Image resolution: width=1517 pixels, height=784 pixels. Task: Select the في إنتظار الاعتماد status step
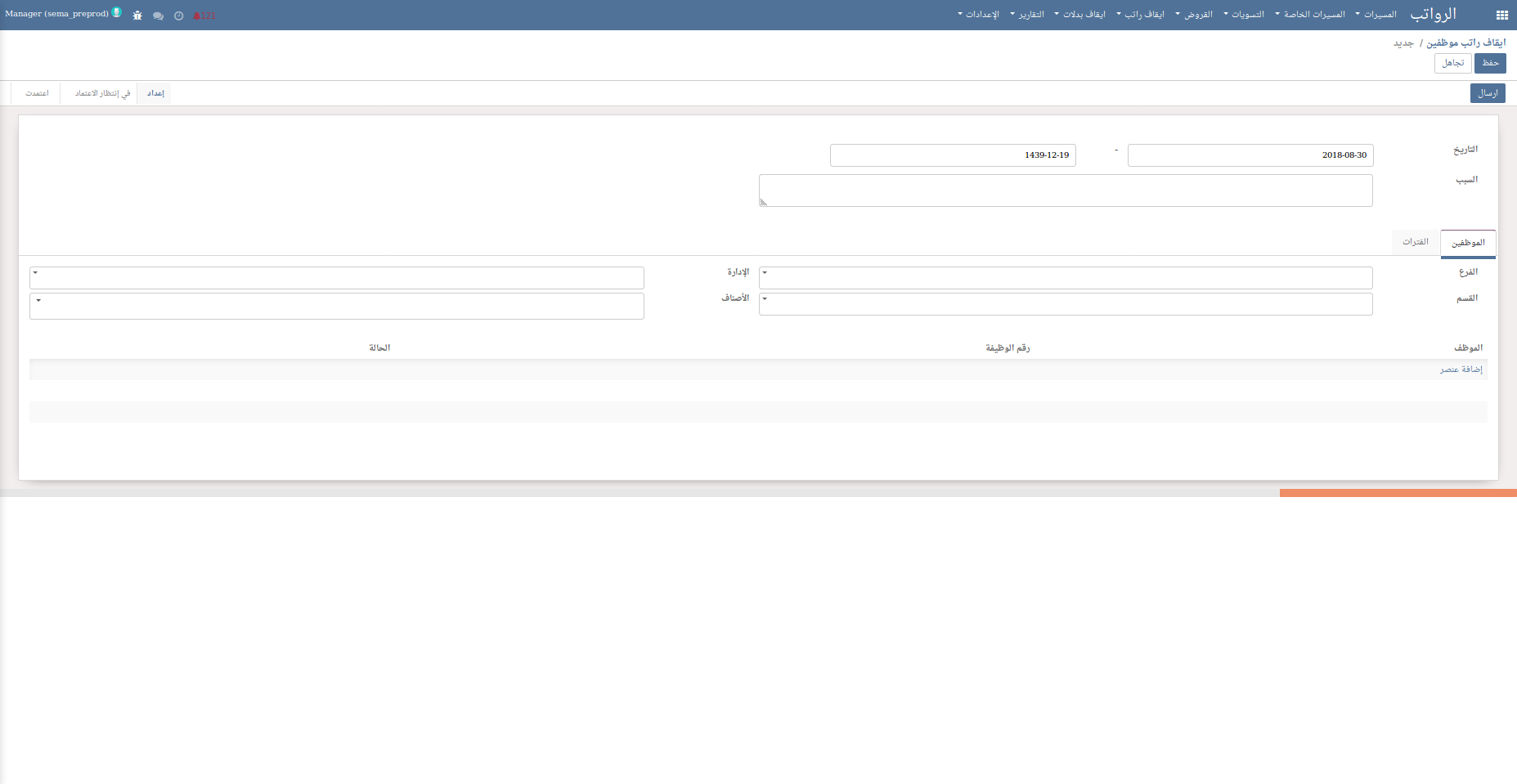(102, 93)
